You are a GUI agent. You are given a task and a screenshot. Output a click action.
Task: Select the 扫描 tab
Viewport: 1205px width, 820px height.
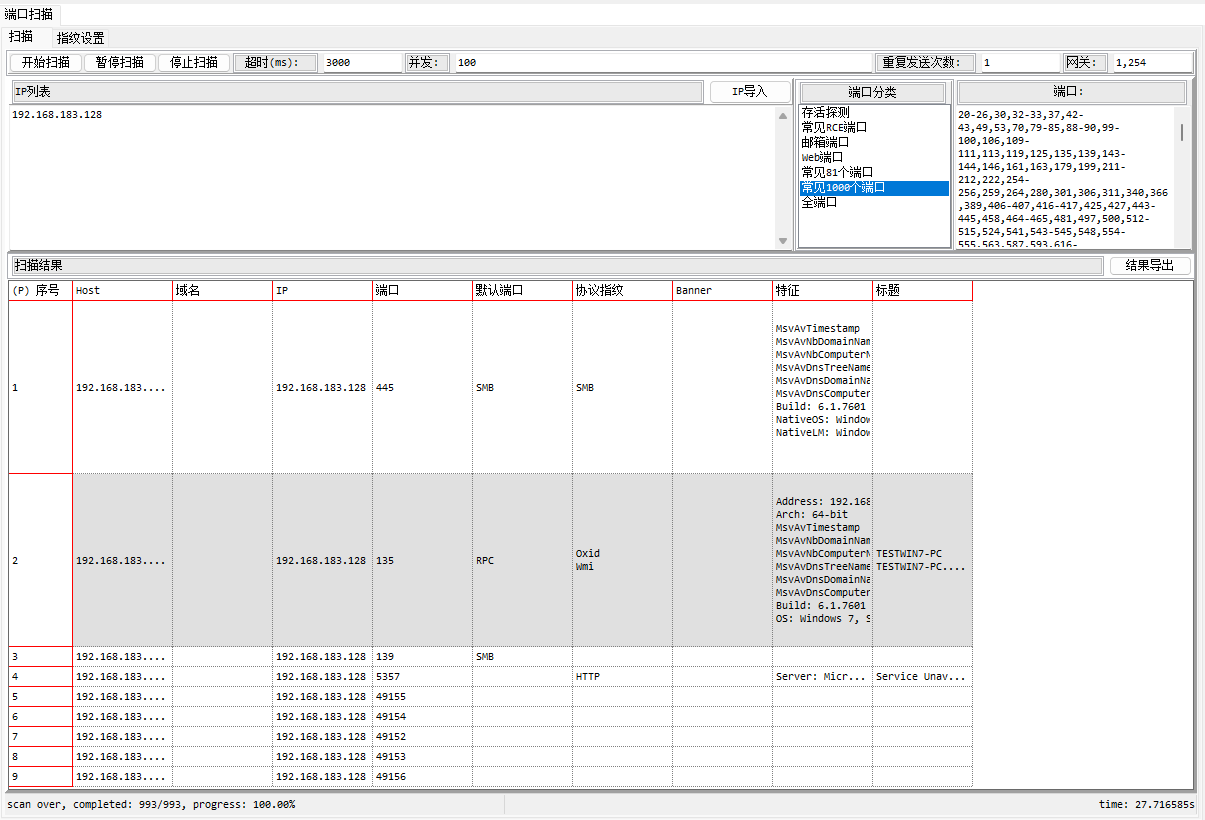21,37
